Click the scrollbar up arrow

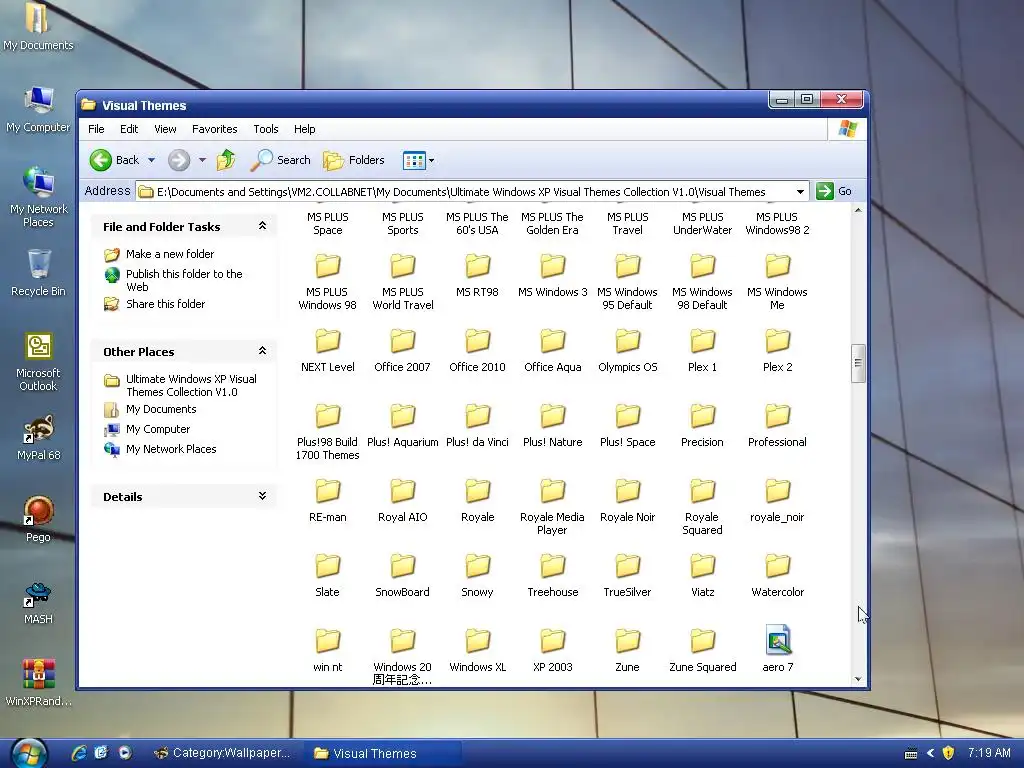coord(858,210)
